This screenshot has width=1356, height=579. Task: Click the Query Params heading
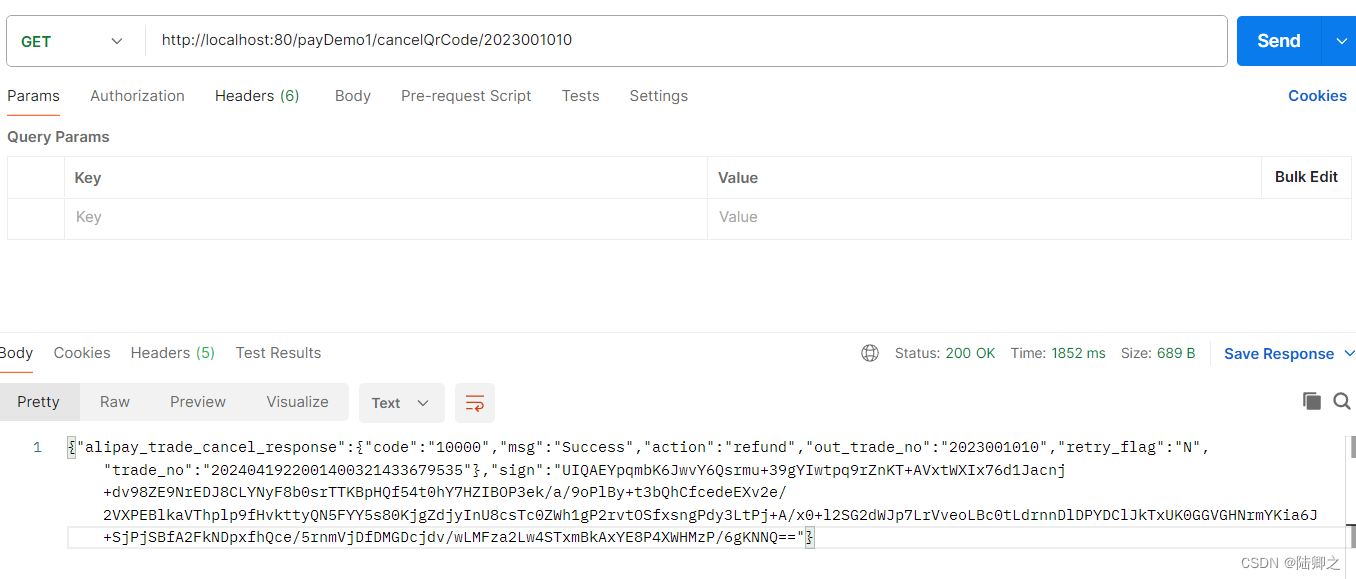coord(58,137)
